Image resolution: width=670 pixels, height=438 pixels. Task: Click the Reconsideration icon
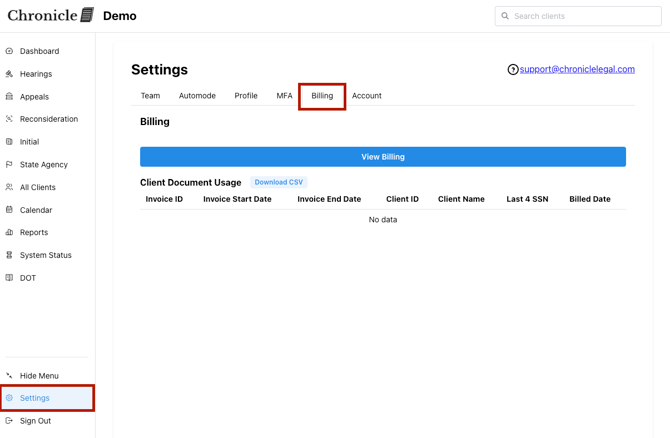[x=10, y=119]
